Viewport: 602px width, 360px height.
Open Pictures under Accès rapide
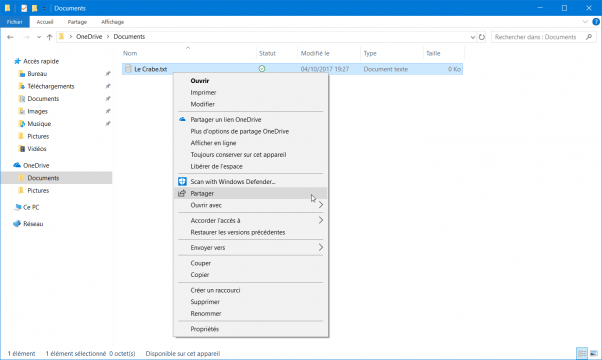coord(38,136)
